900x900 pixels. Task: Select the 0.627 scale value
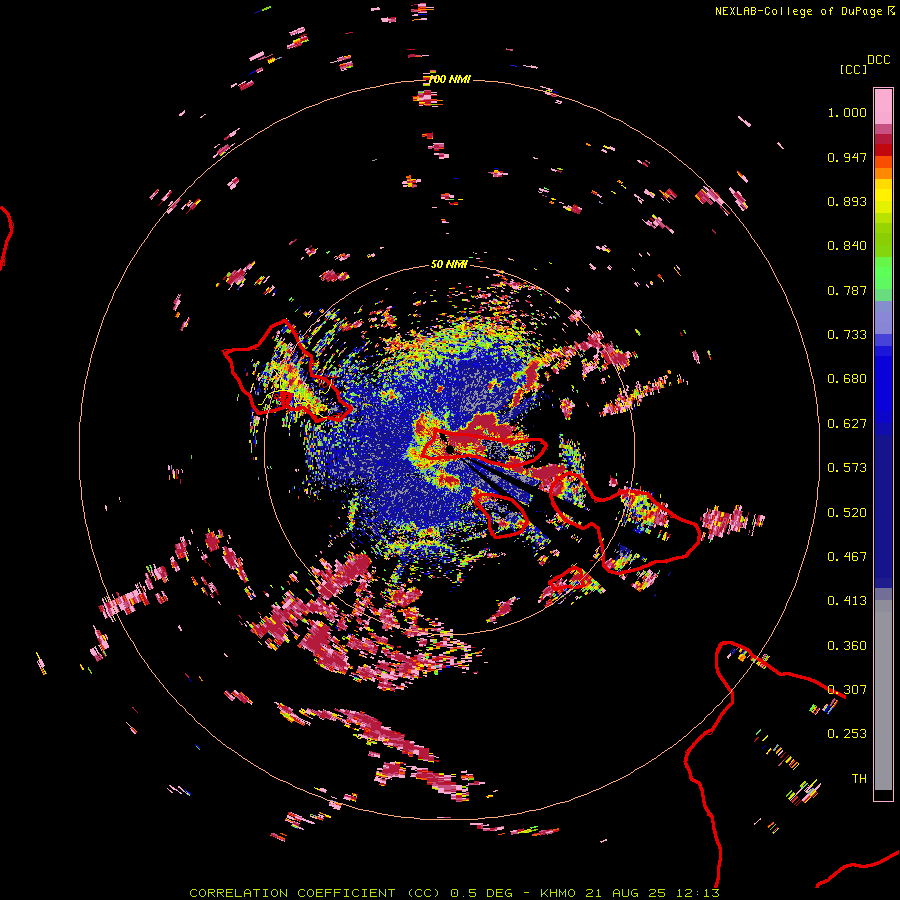pos(847,424)
